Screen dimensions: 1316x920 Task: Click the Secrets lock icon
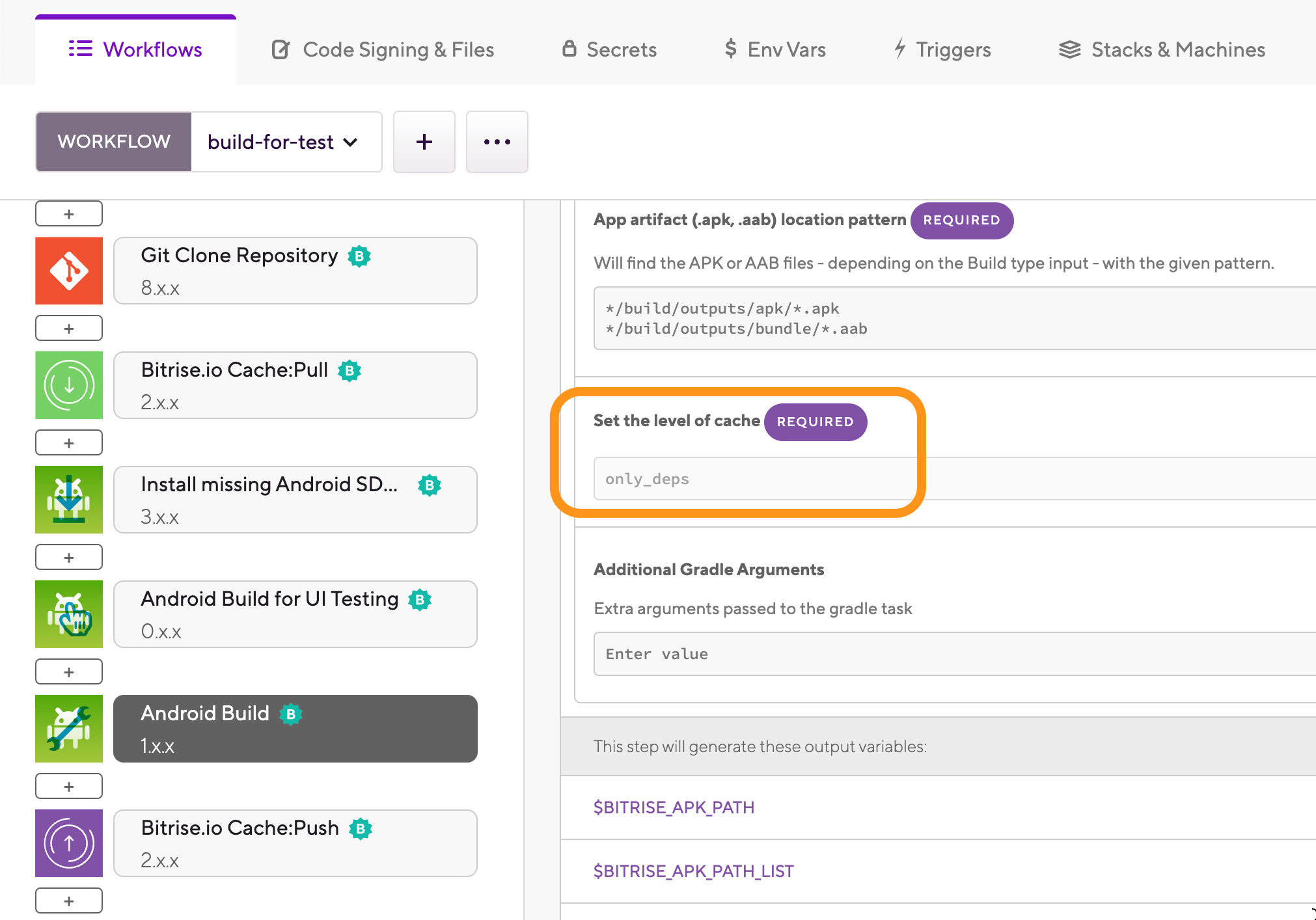(x=569, y=48)
